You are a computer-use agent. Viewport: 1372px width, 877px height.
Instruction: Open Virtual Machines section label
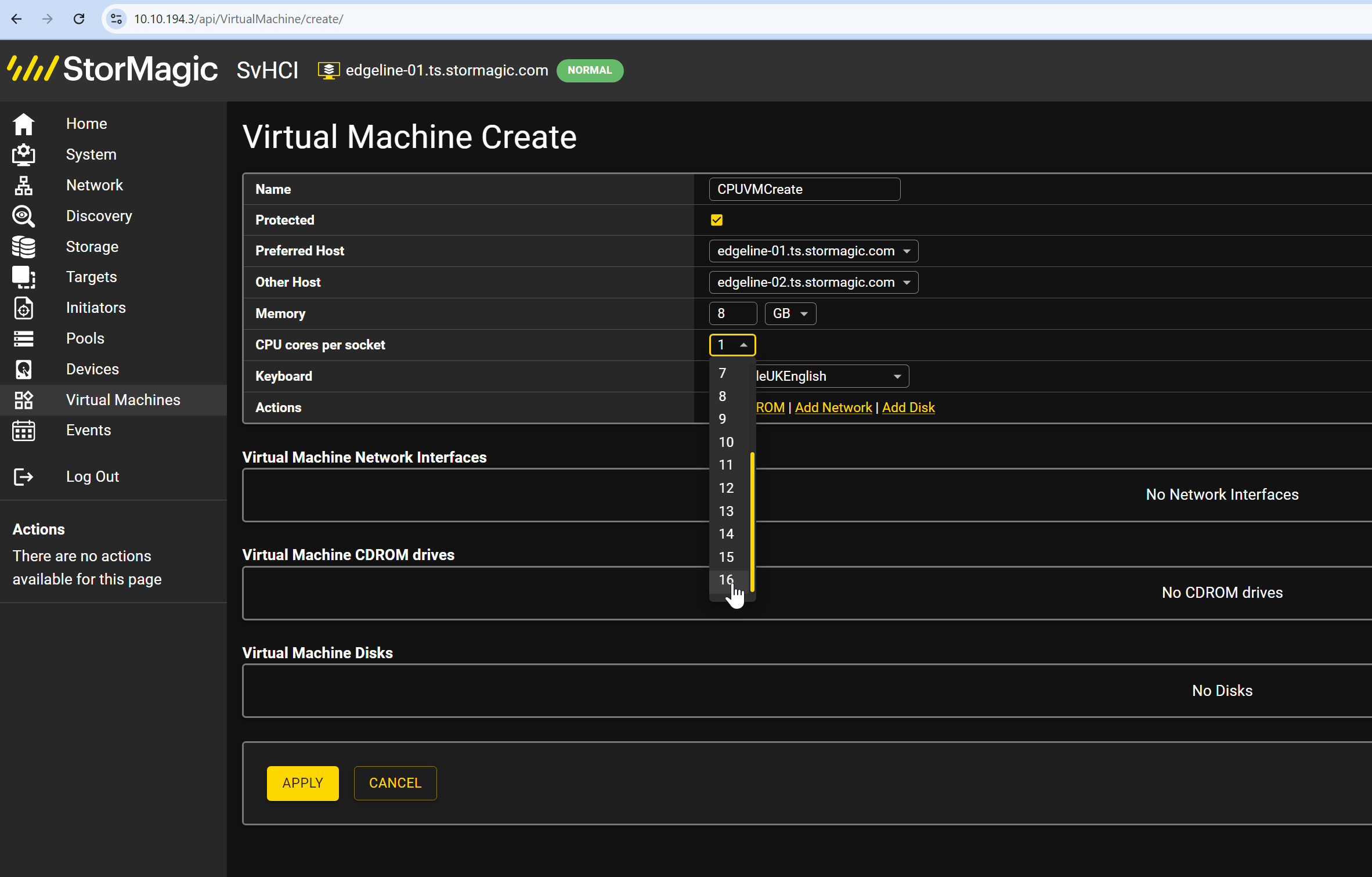pos(123,400)
